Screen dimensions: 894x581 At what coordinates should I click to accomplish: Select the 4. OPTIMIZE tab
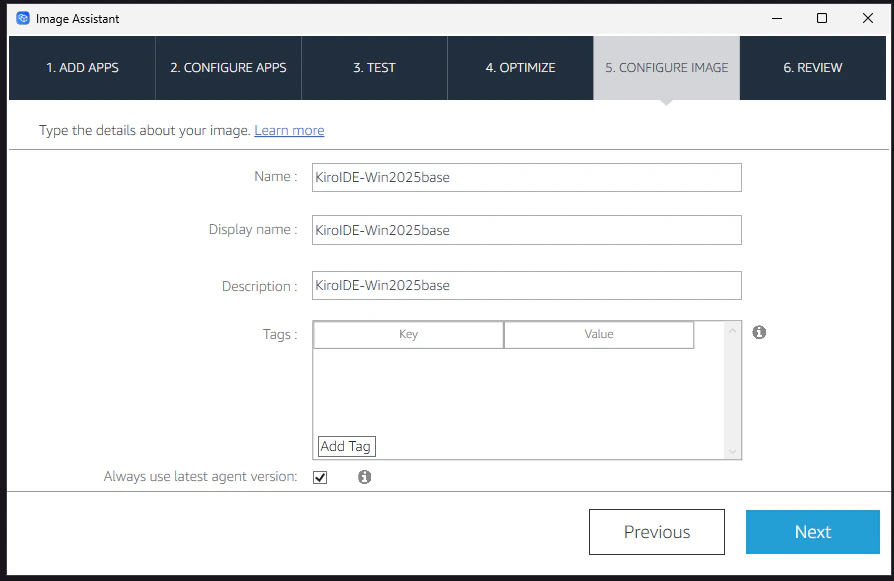[x=520, y=68]
